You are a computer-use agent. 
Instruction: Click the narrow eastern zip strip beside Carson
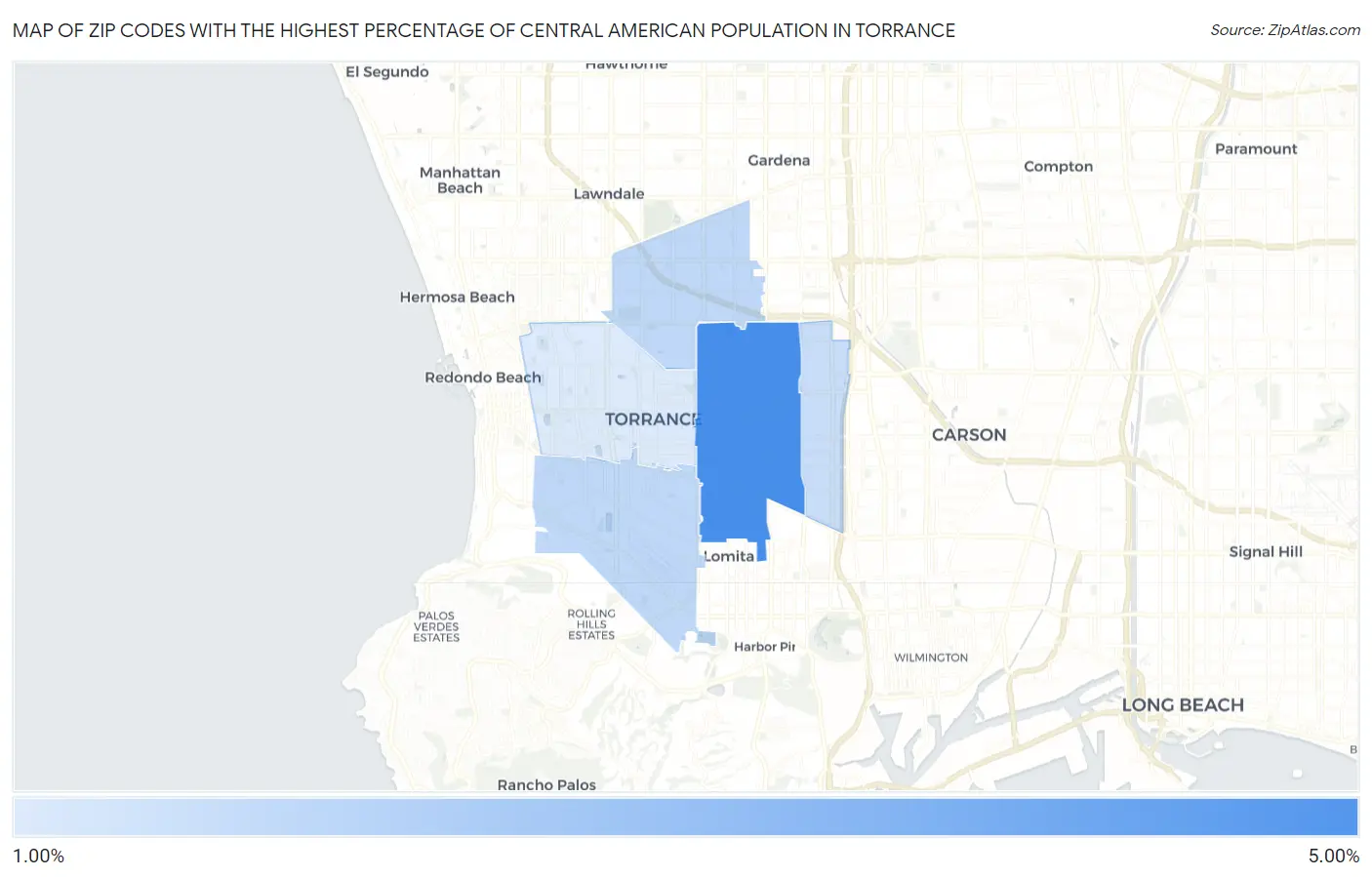824,424
